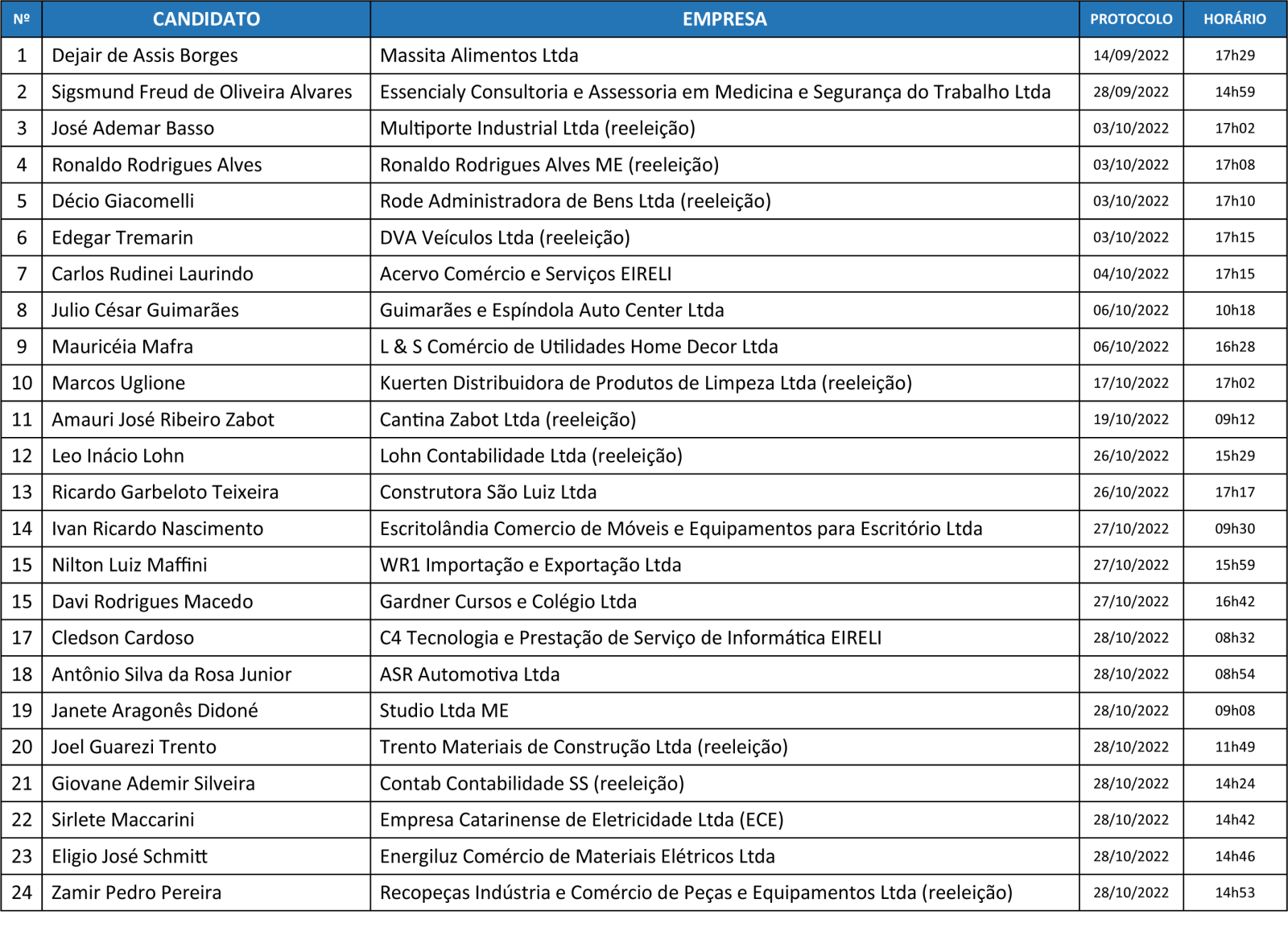
Task: Click the EMPRESA column header
Action: [x=724, y=19]
